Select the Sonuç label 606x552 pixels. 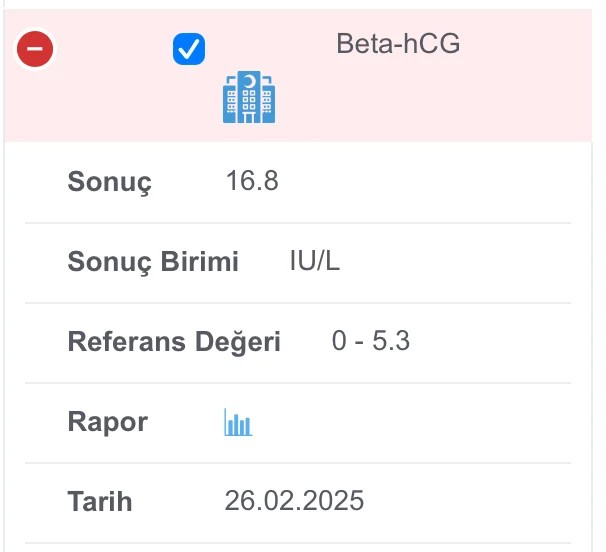[x=109, y=183]
